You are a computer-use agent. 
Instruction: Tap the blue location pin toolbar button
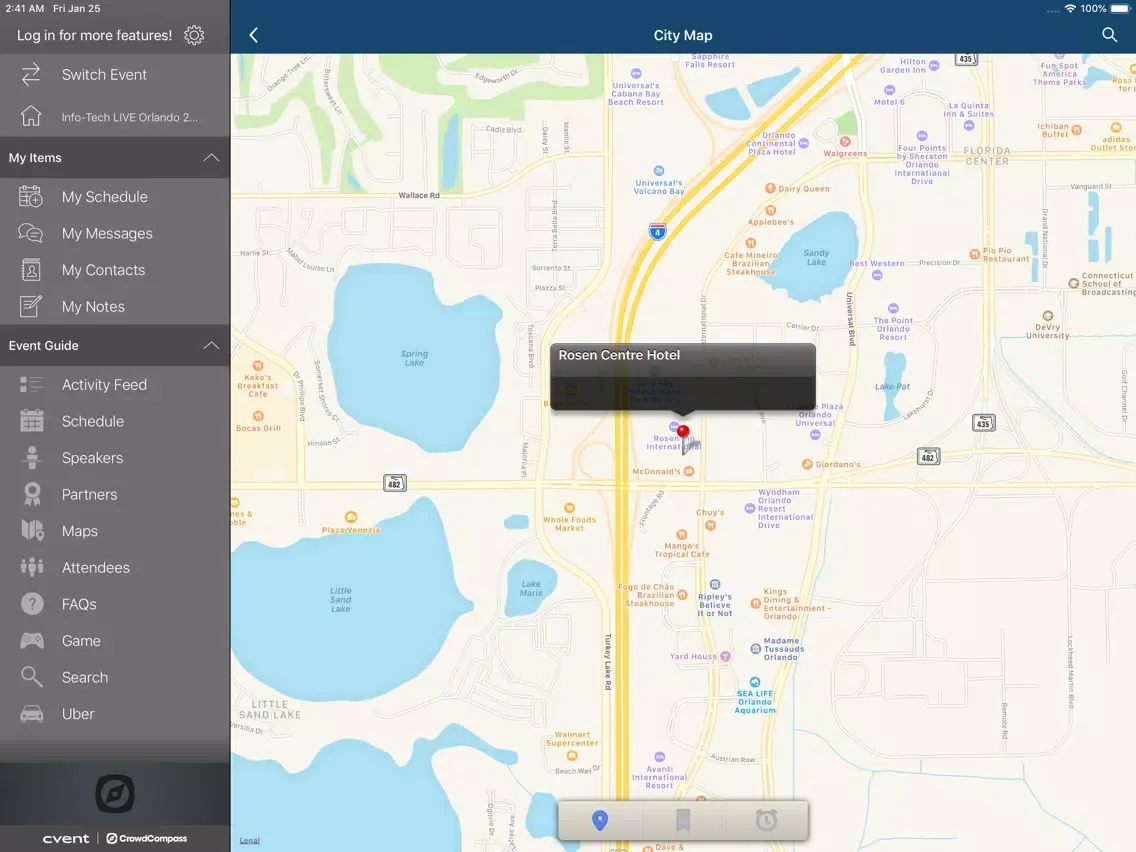coord(599,820)
